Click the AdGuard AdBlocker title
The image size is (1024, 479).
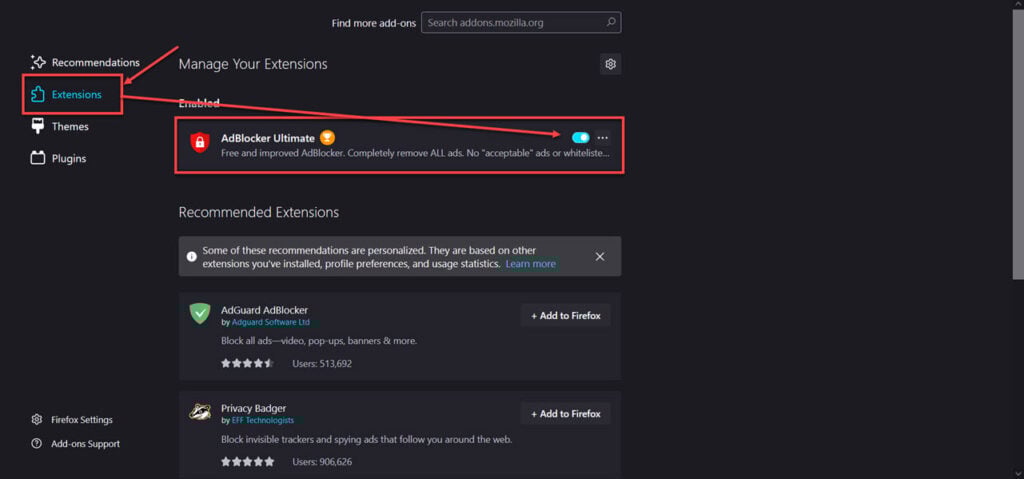pos(264,310)
